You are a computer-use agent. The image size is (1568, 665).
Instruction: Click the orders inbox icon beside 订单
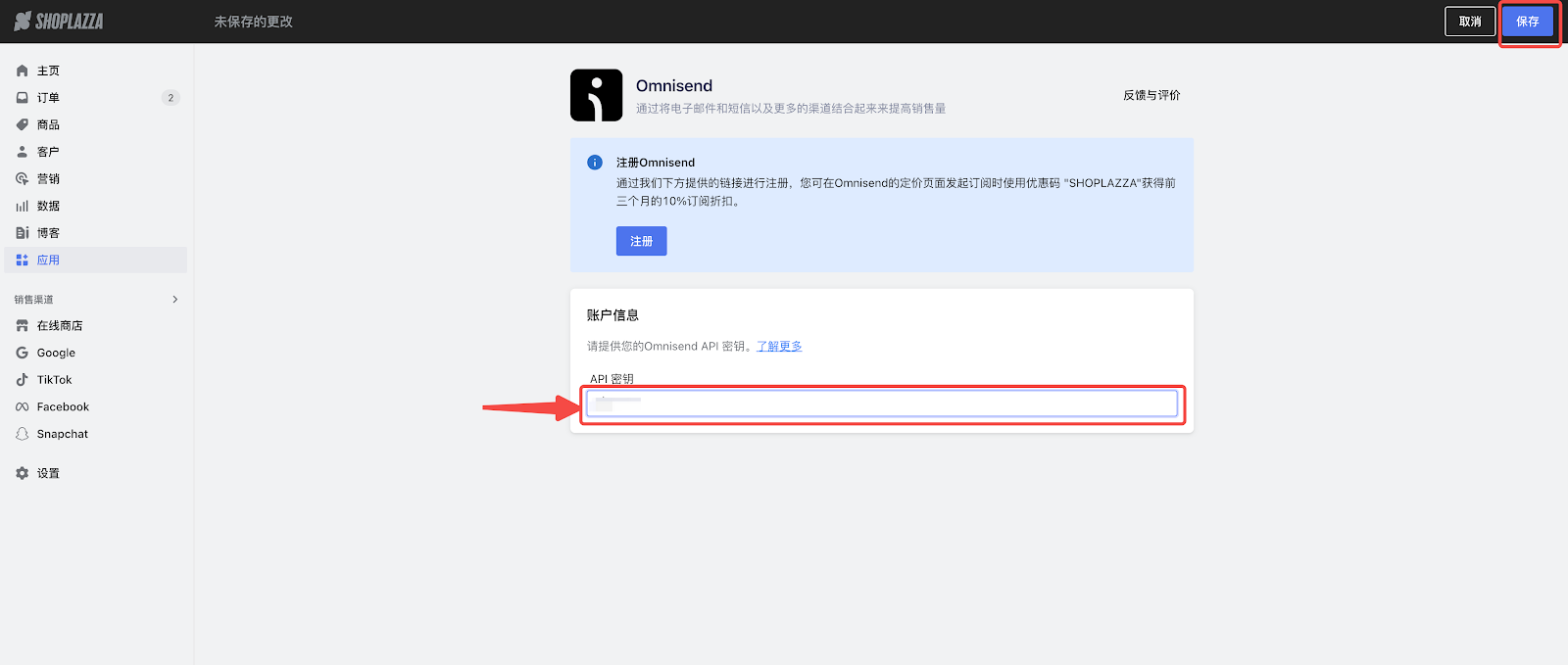[x=23, y=98]
